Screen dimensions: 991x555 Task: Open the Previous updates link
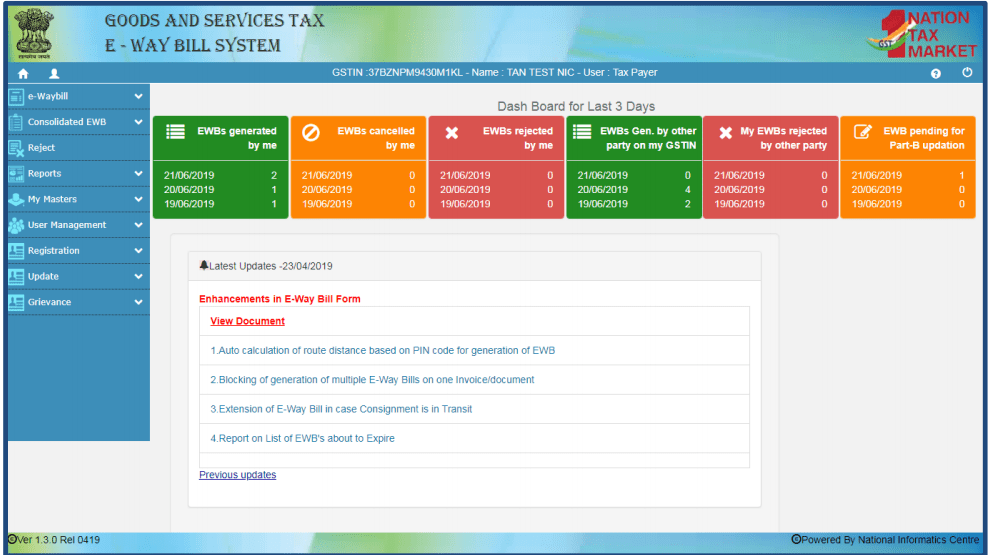(238, 475)
